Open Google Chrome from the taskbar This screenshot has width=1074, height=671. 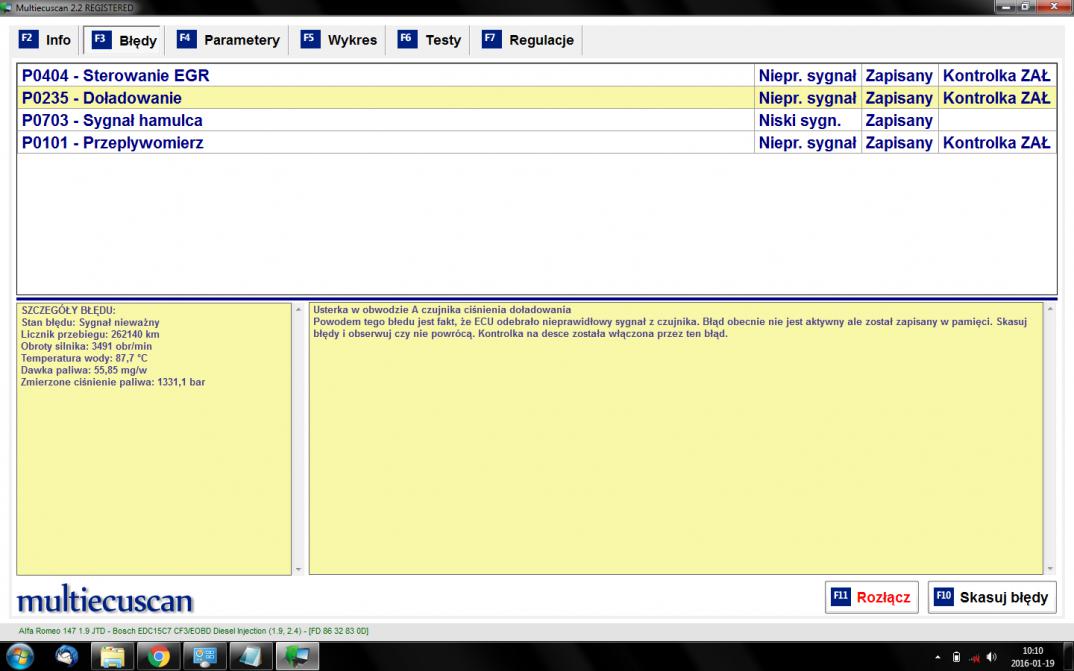pos(159,656)
